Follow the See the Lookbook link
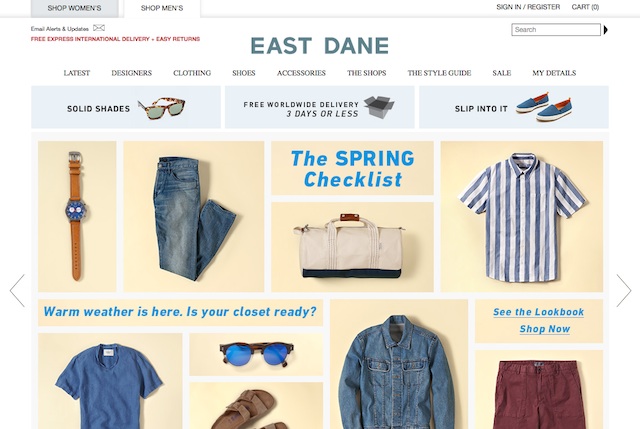This screenshot has width=640, height=429. coord(538,312)
